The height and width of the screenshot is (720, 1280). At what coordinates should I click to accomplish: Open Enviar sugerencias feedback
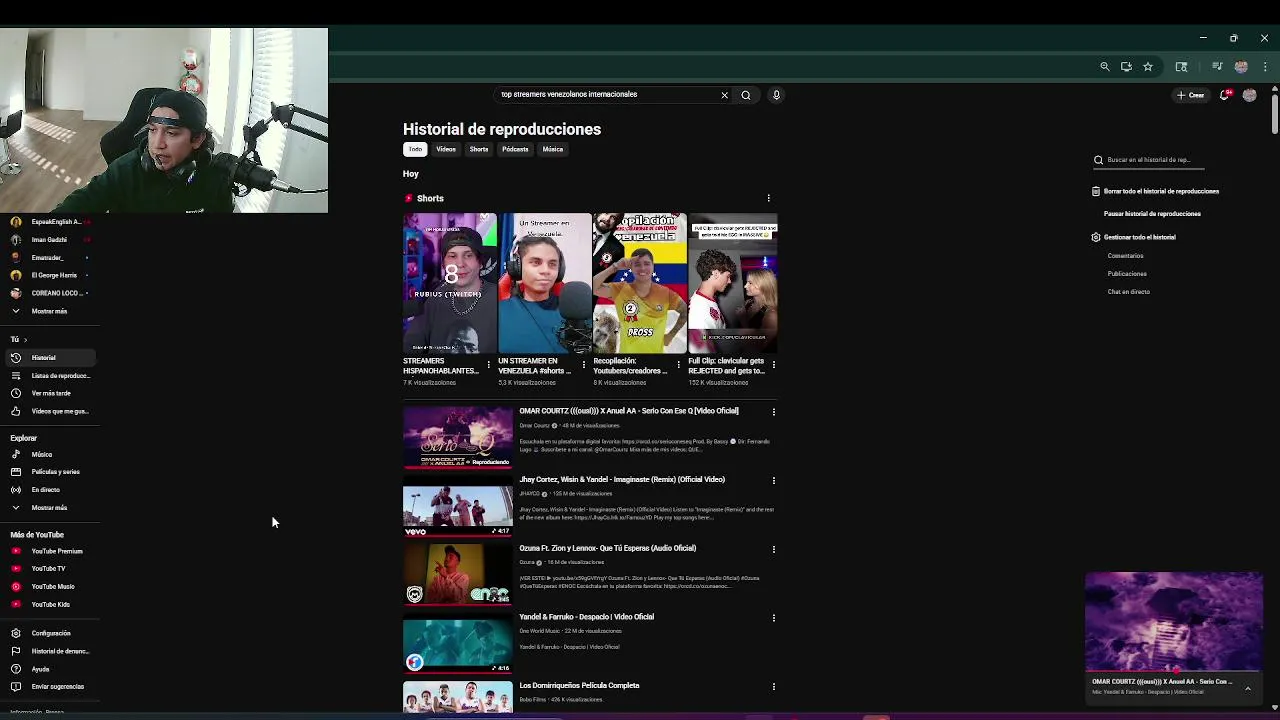pyautogui.click(x=48, y=687)
